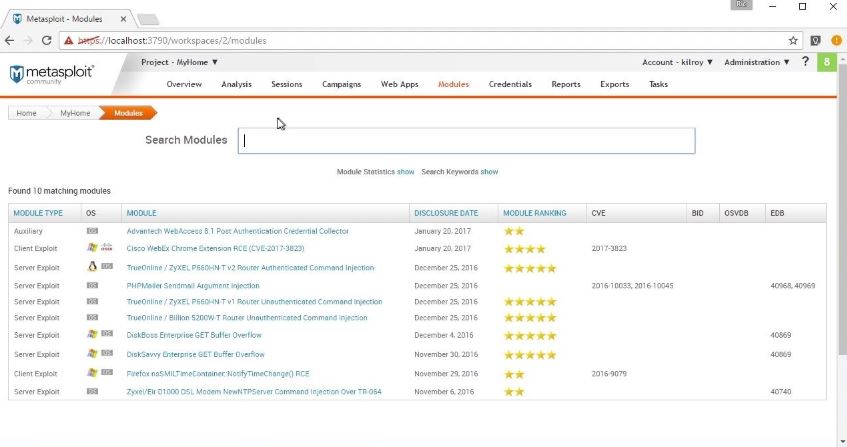Image resolution: width=847 pixels, height=447 pixels.
Task: Click the insecure connection warning icon
Action: click(x=69, y=40)
